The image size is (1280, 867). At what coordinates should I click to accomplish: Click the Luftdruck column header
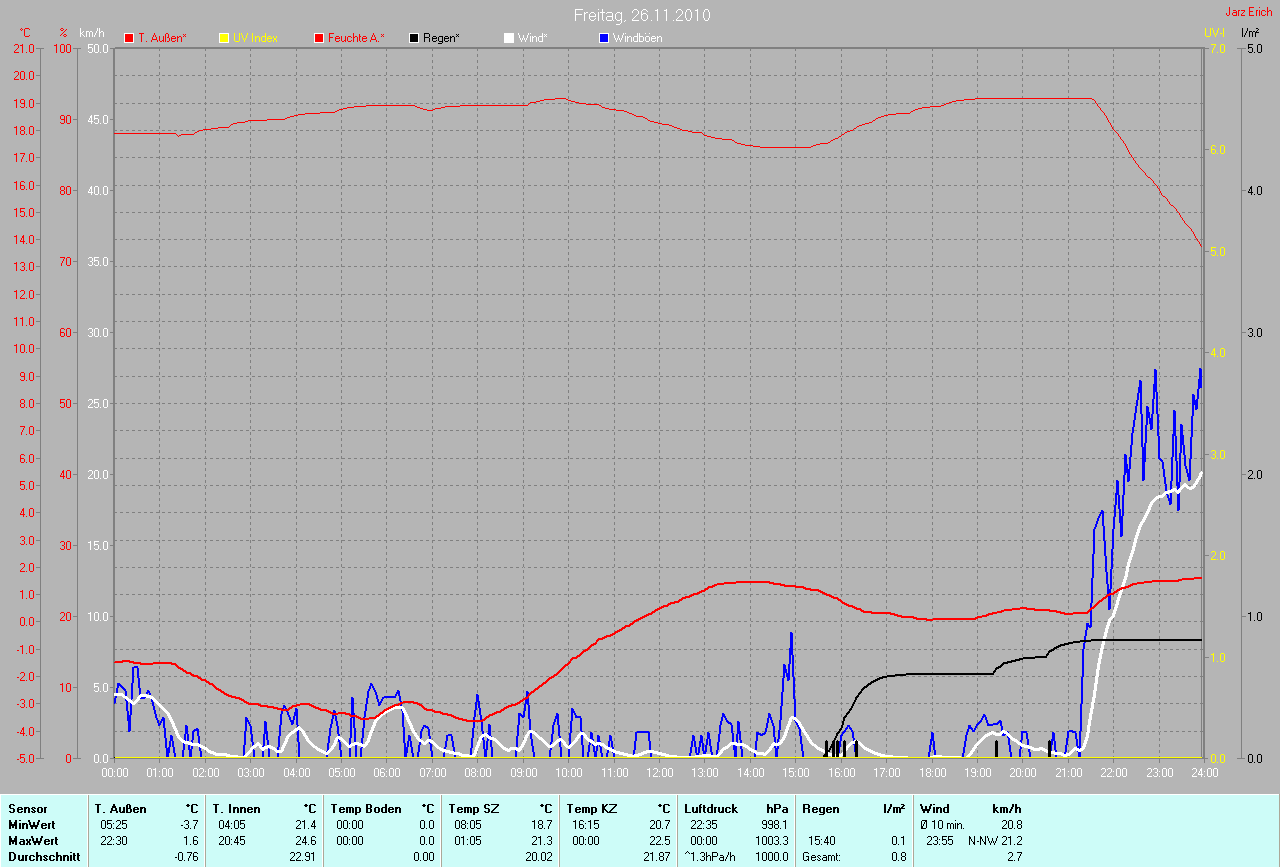pyautogui.click(x=711, y=808)
